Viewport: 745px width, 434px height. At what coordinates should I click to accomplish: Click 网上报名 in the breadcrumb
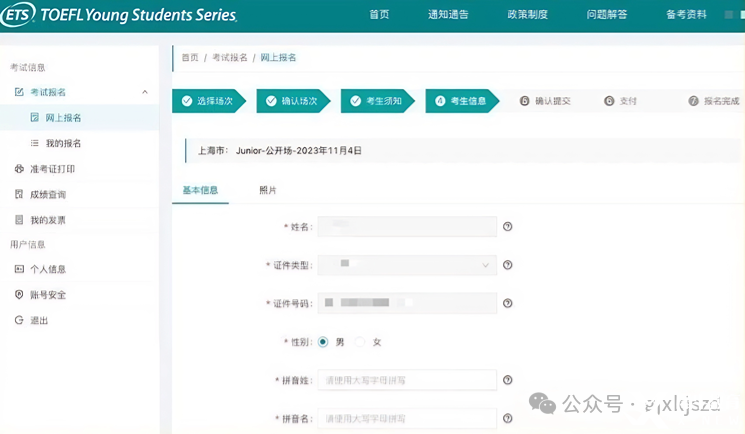pyautogui.click(x=278, y=58)
